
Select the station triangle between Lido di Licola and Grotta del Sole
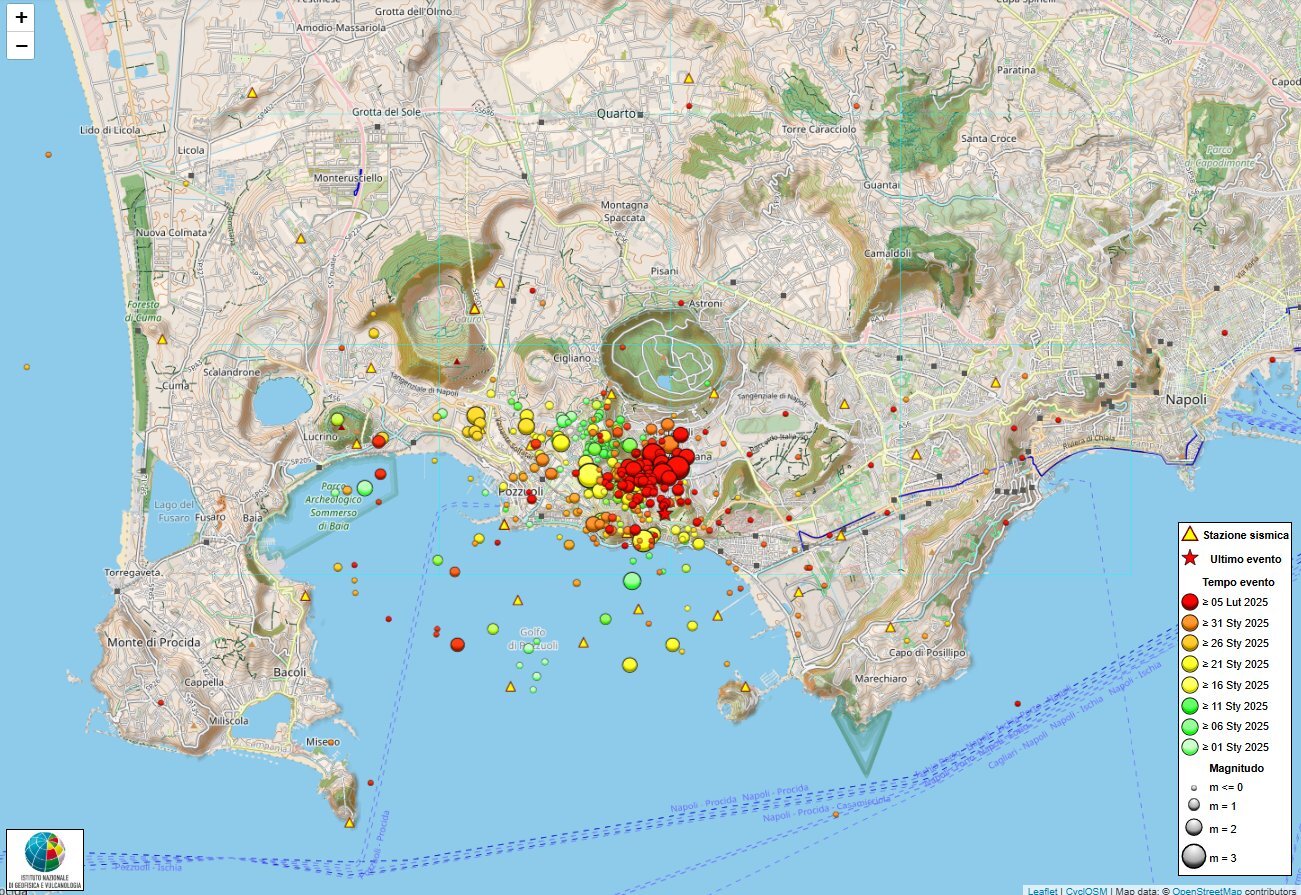[x=253, y=93]
